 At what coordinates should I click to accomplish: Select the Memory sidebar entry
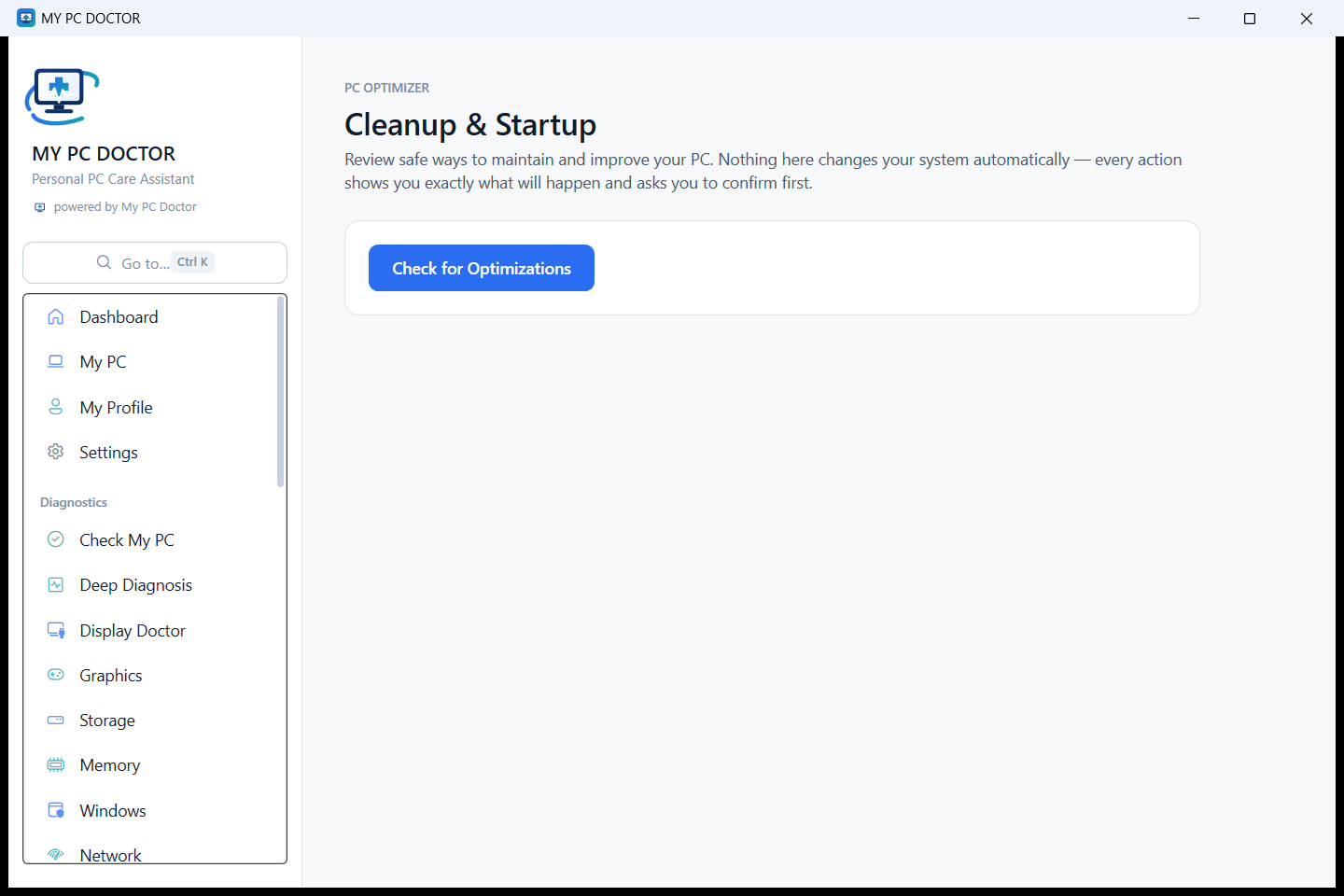click(150, 765)
